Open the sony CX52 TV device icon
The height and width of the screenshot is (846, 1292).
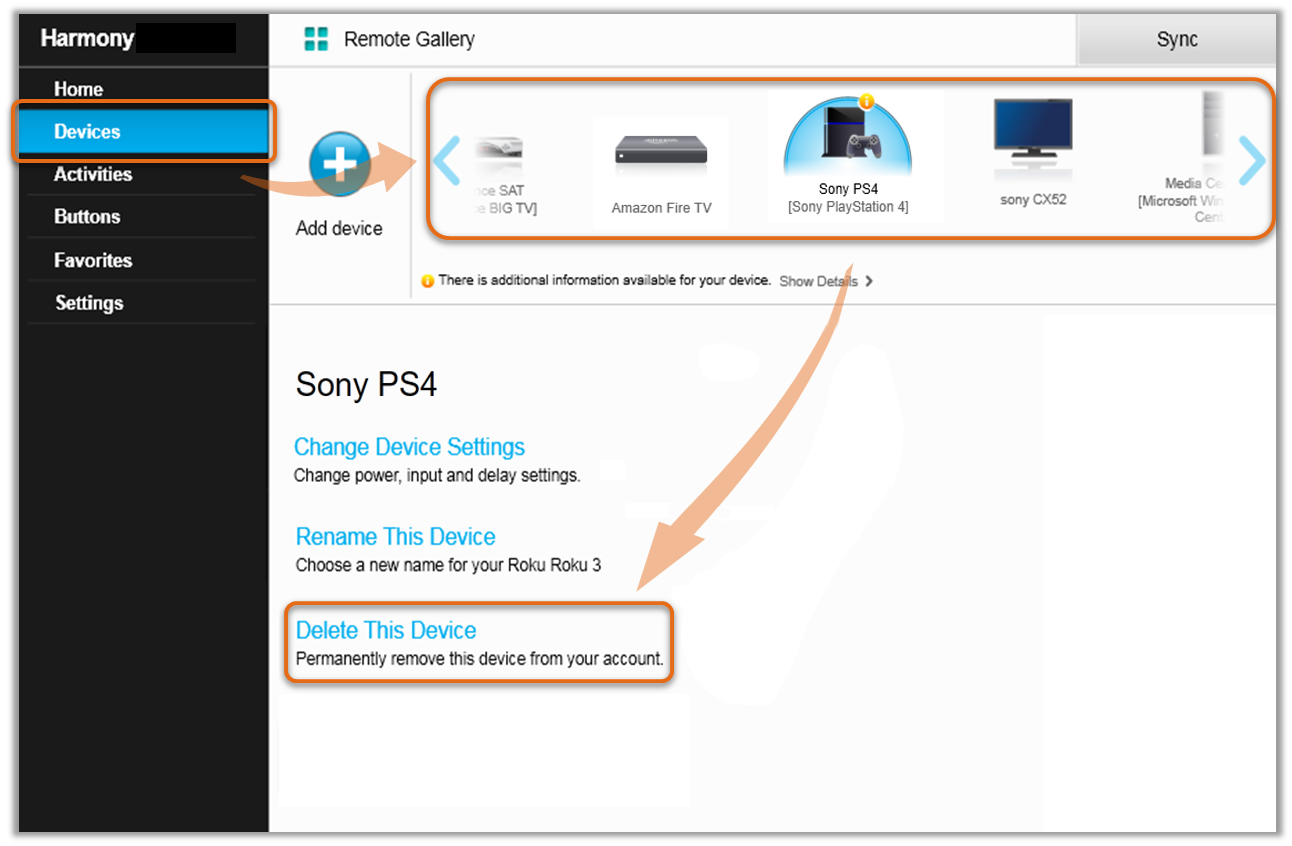[1032, 135]
